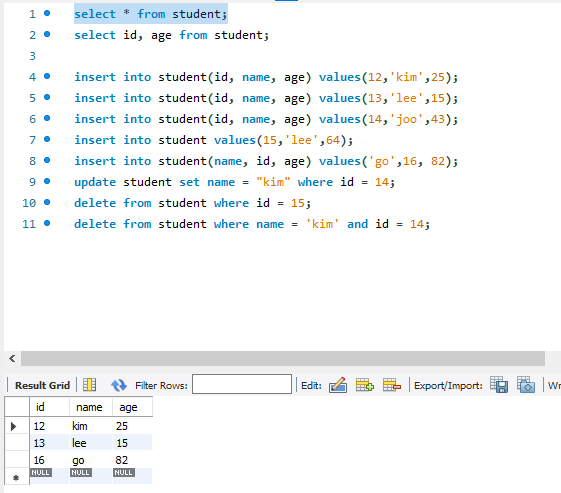Insert a new row icon
Screen dimensions: 561x493
(x=365, y=385)
